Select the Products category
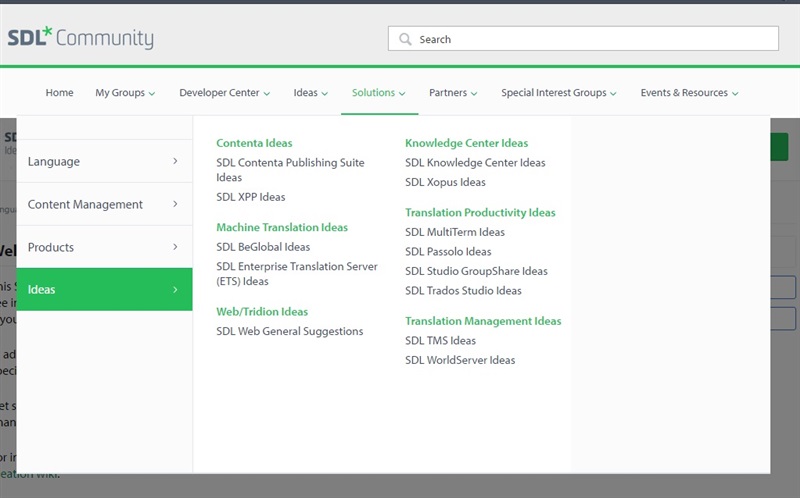This screenshot has width=800, height=498. pyautogui.click(x=105, y=247)
